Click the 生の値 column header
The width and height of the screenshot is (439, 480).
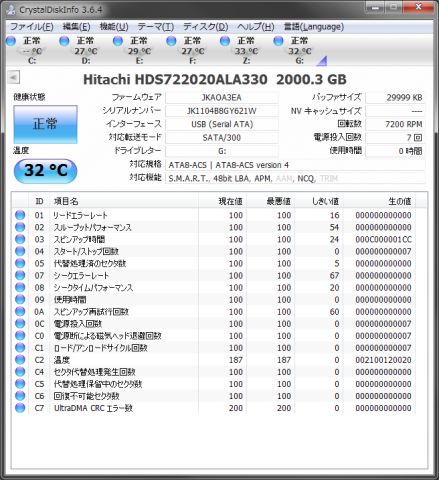379,201
